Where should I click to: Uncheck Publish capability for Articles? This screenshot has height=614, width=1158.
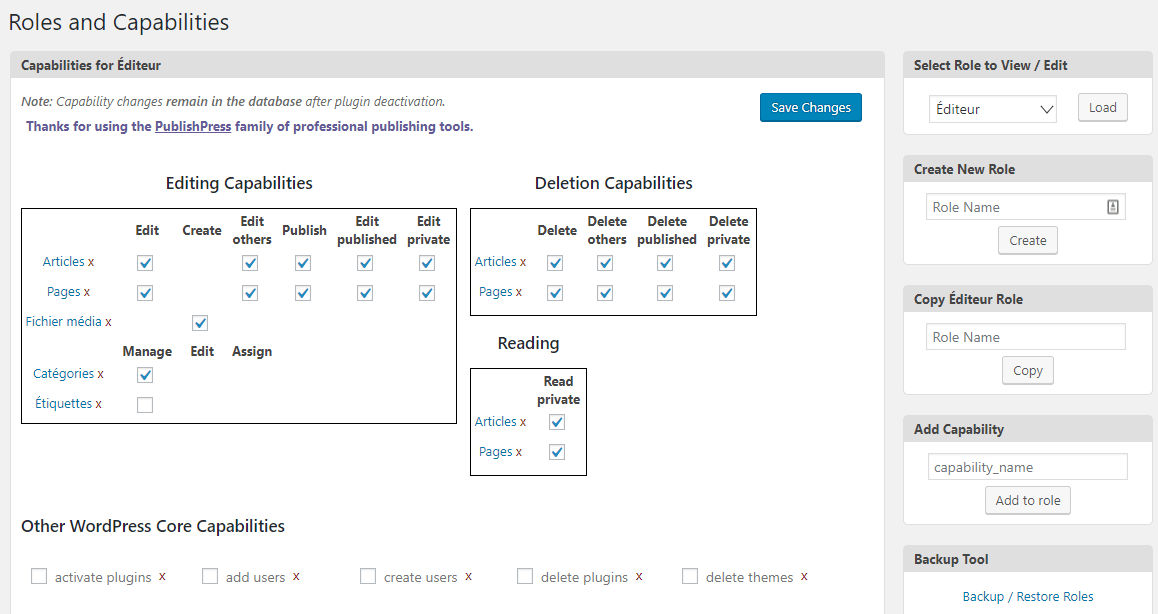303,263
